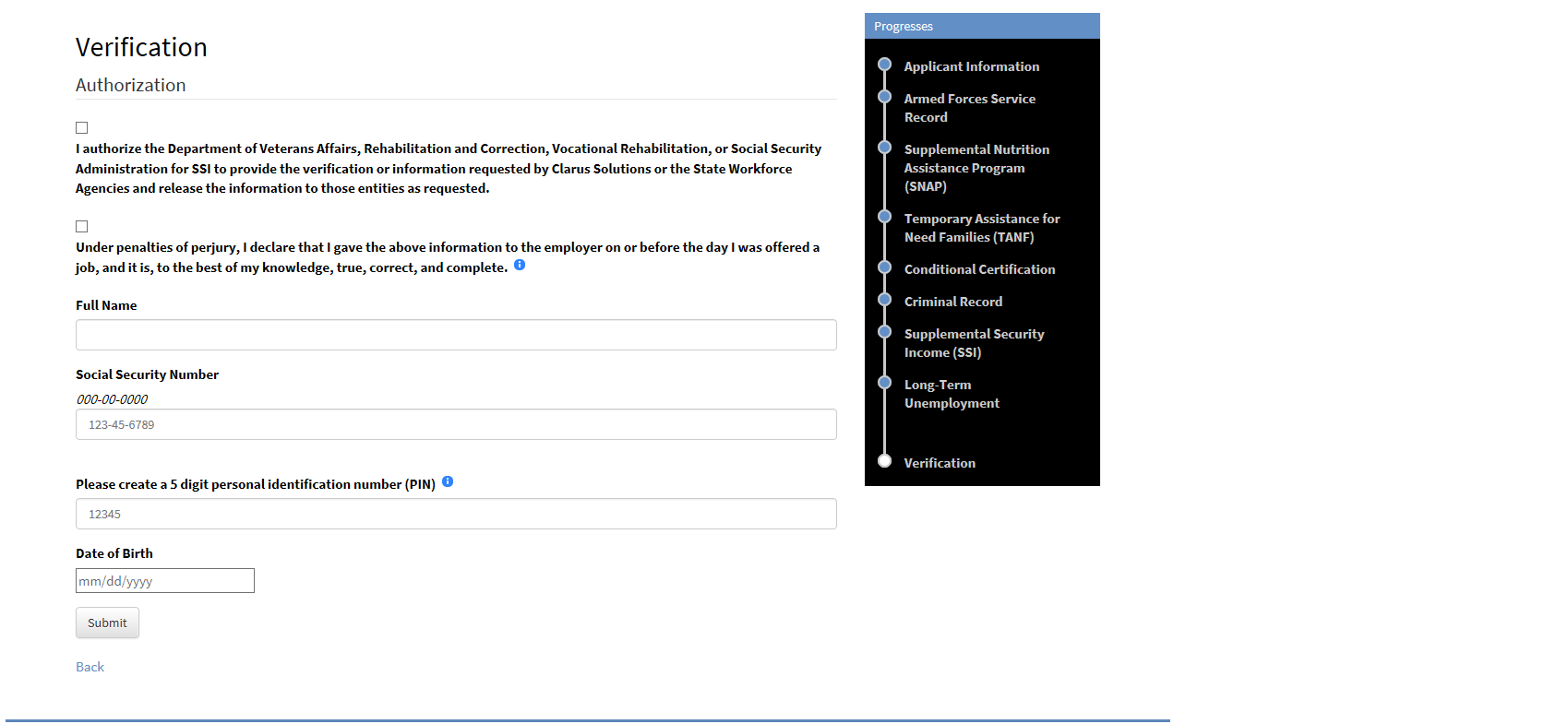Select the Verification page heading
The image size is (1568, 724).
141,47
